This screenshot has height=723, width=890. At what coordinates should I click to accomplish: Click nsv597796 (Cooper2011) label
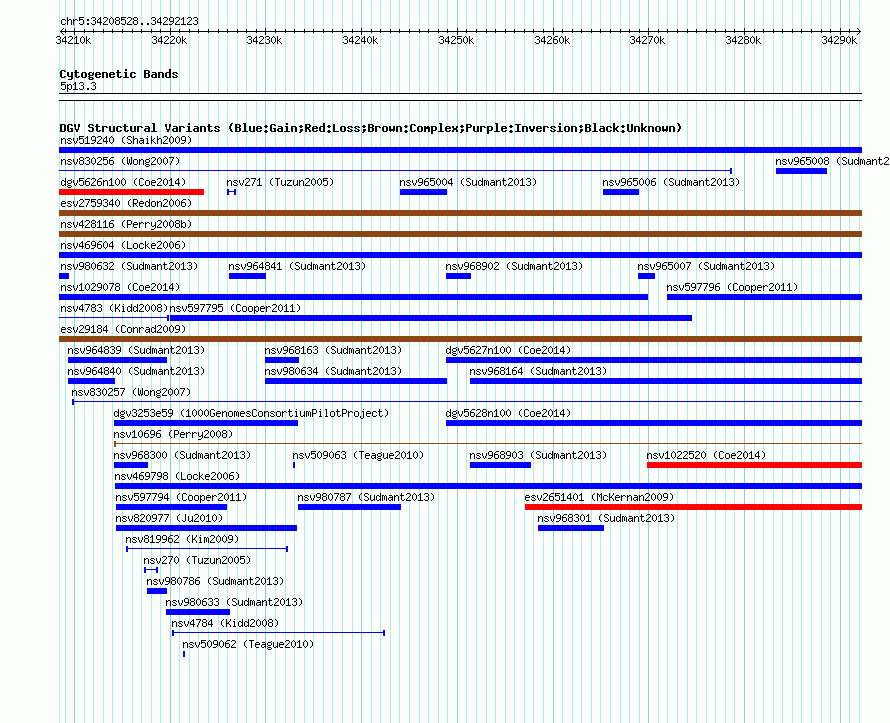(732, 287)
